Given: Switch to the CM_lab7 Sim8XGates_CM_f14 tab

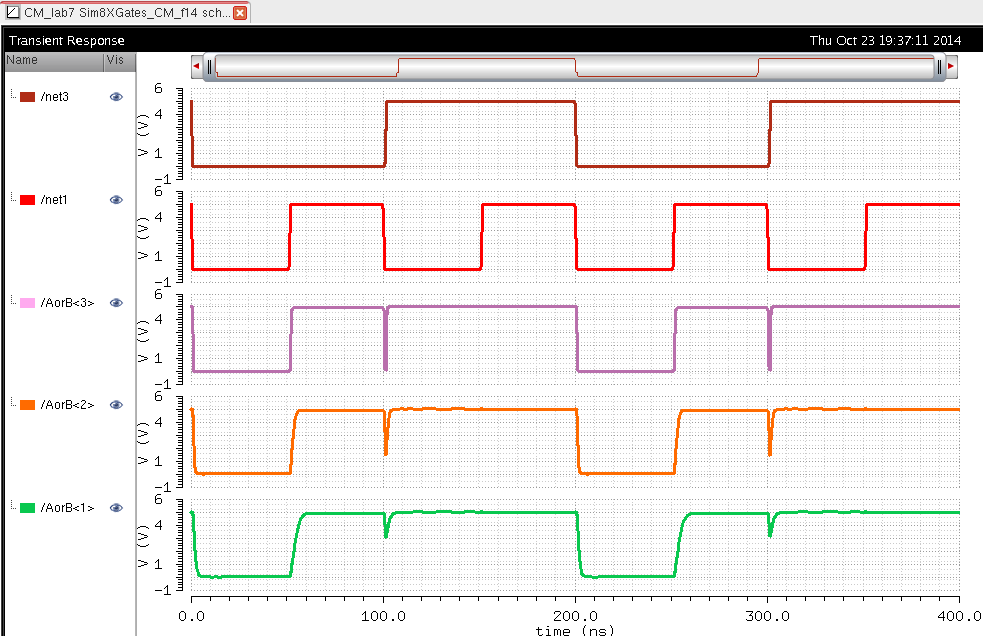Looking at the screenshot, I should pyautogui.click(x=125, y=13).
